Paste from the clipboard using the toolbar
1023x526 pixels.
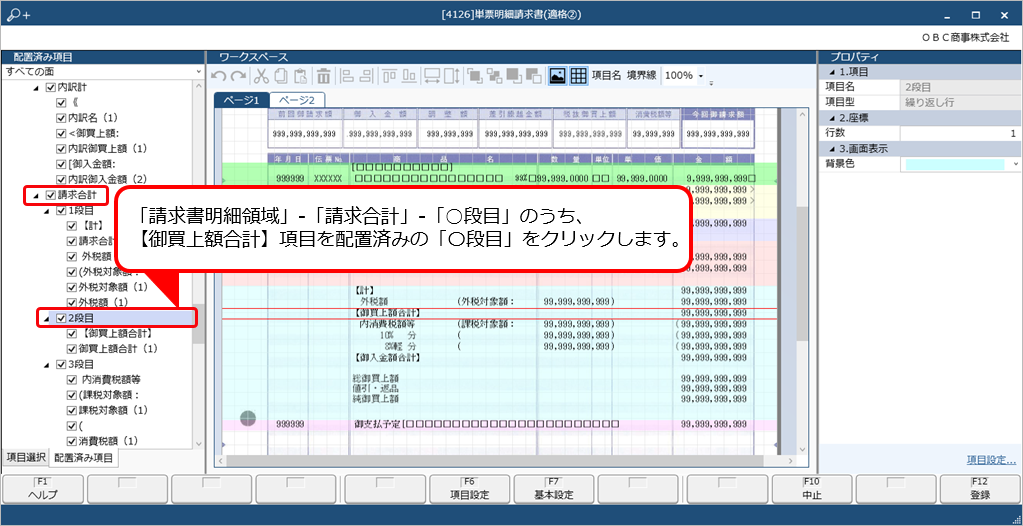tap(300, 76)
